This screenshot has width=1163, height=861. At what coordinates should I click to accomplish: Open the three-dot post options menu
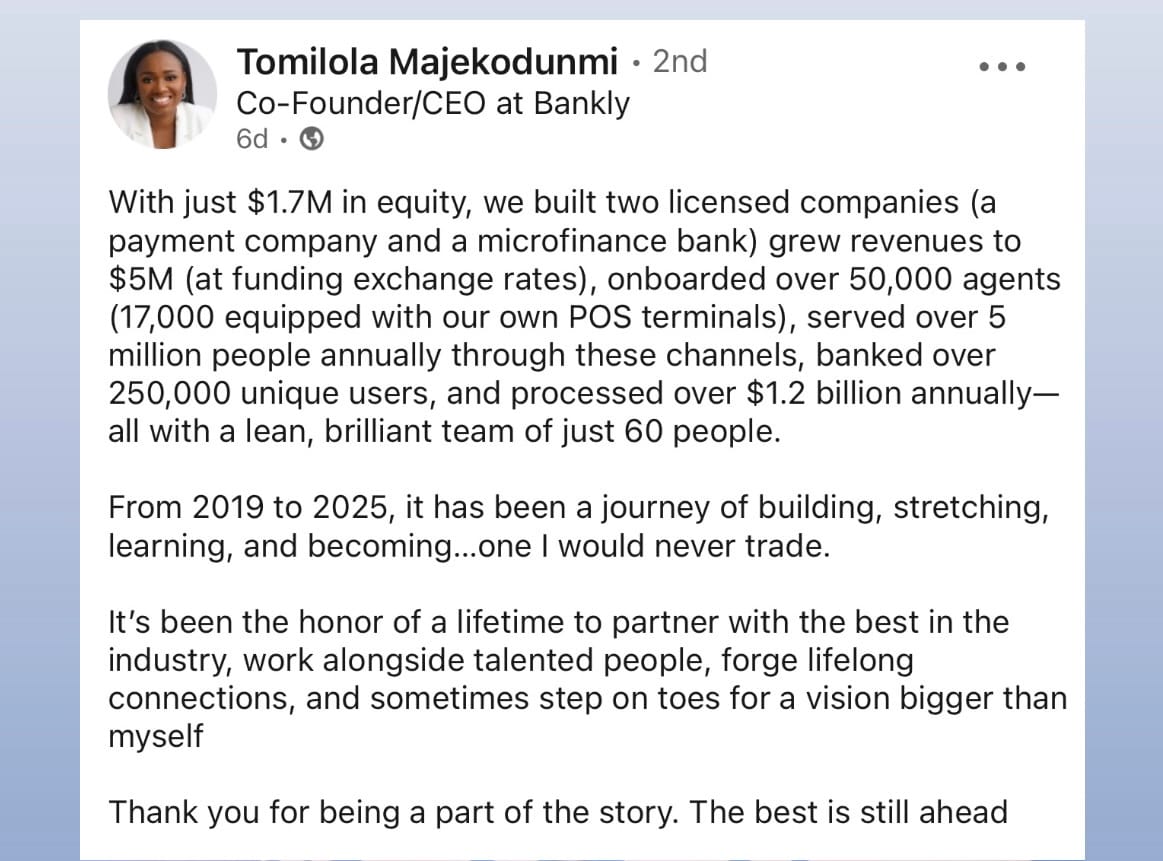point(1002,67)
